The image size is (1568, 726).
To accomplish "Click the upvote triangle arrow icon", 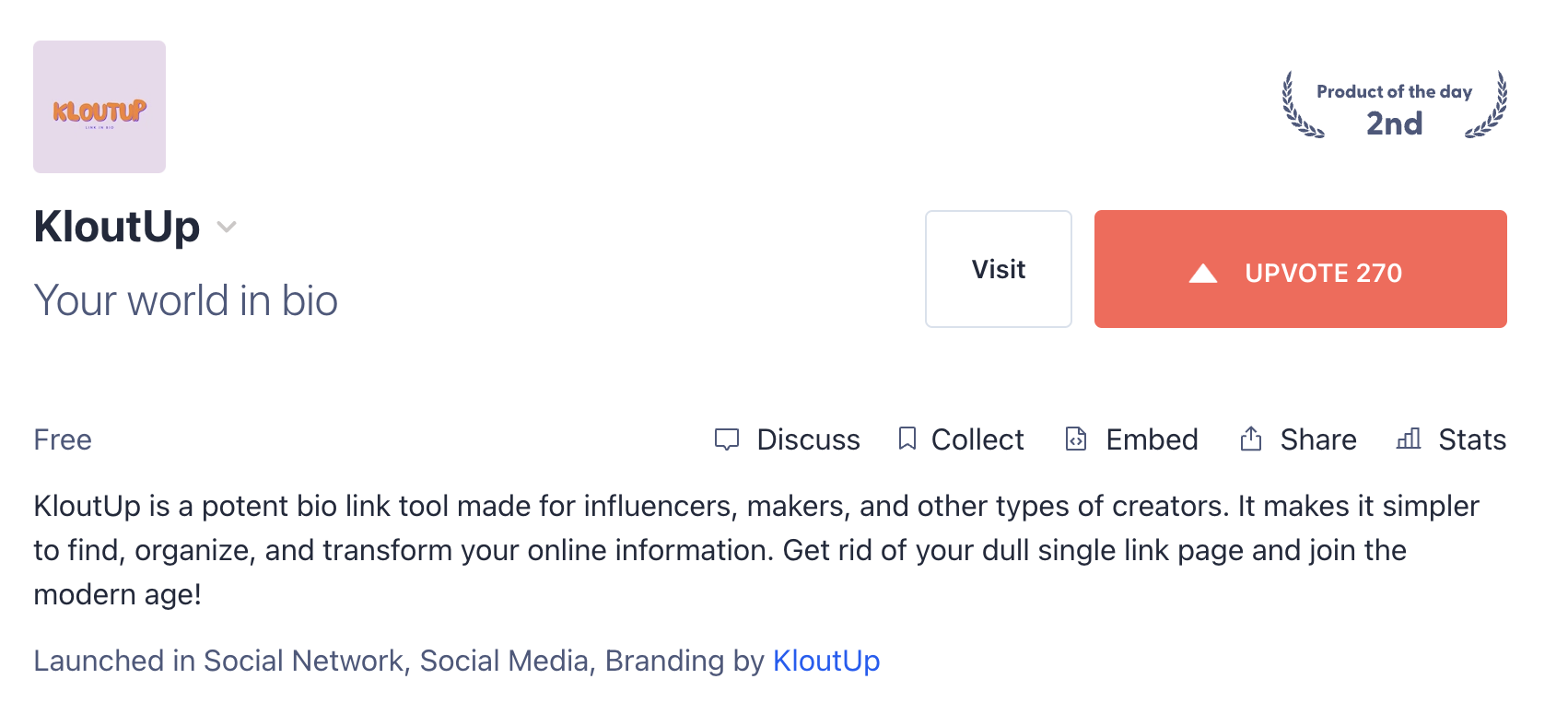I will (x=1203, y=273).
